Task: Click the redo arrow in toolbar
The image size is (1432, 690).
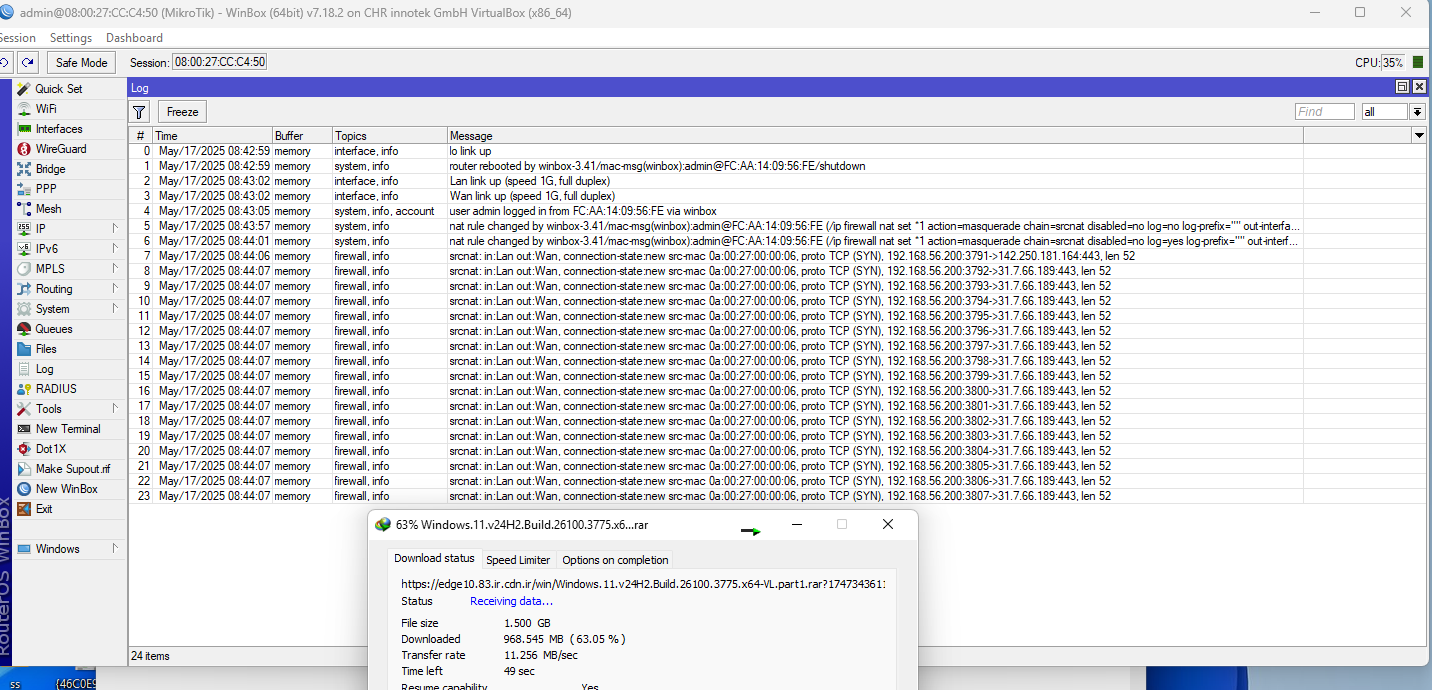Action: (x=28, y=62)
